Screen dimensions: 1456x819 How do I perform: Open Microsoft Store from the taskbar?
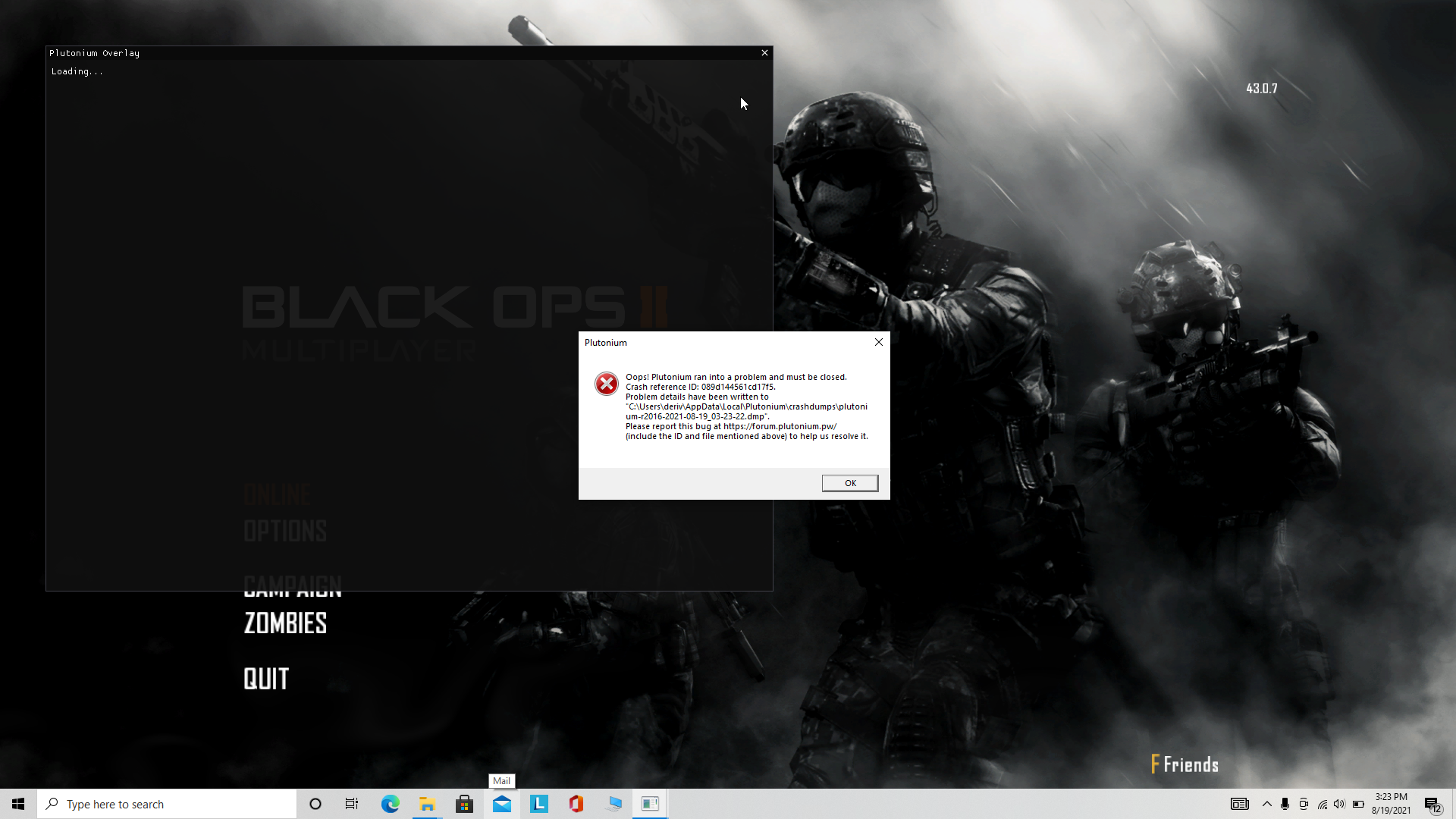tap(464, 804)
